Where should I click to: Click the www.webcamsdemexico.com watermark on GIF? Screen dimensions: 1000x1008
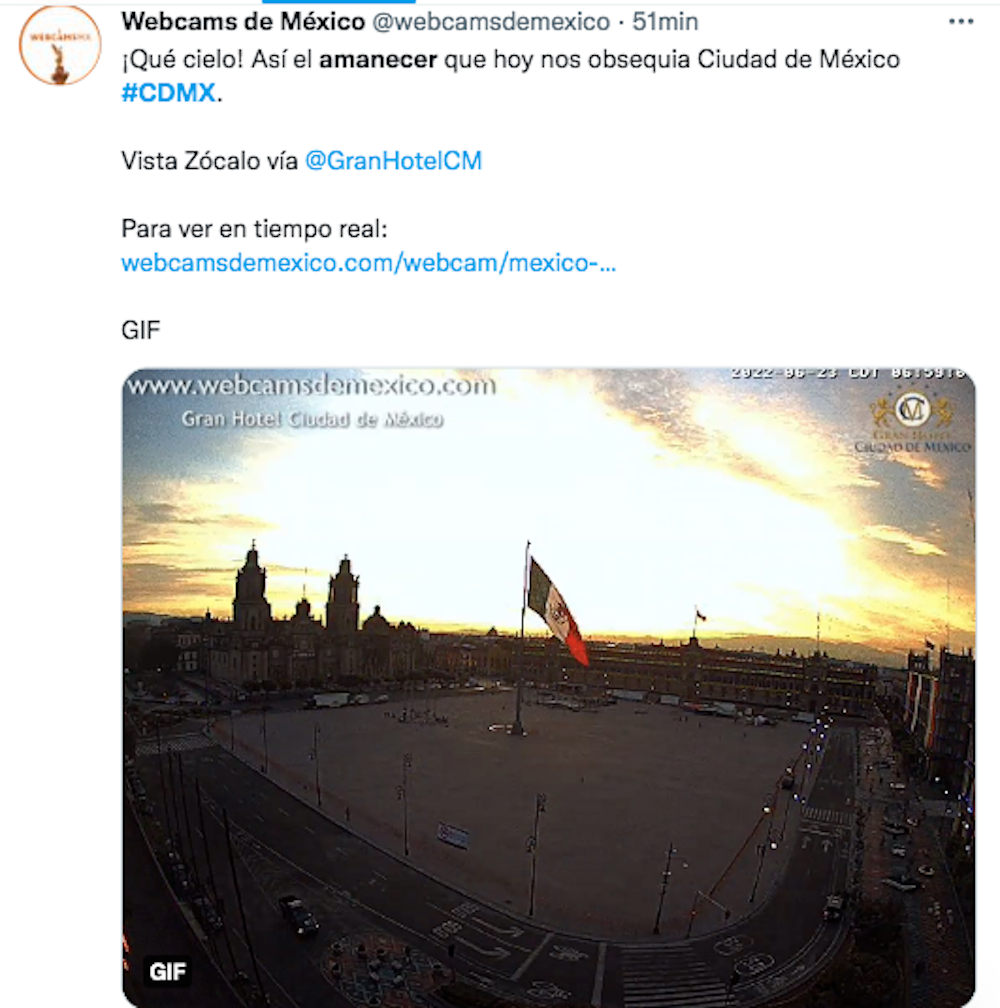312,386
